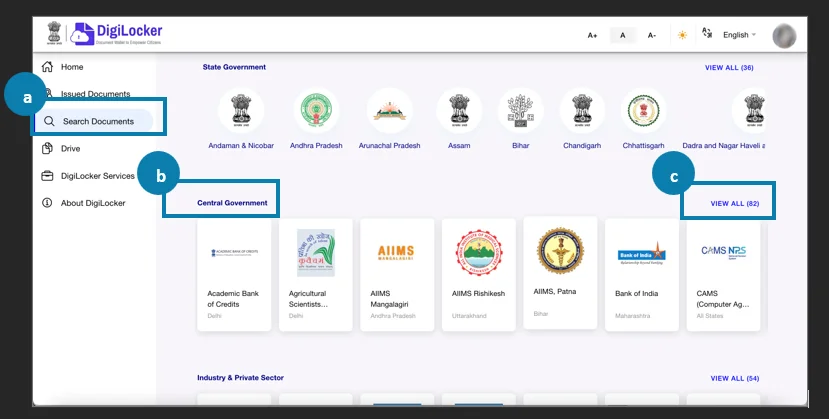This screenshot has height=419, width=829.
Task: Open Drive in the sidebar
Action: [x=70, y=148]
